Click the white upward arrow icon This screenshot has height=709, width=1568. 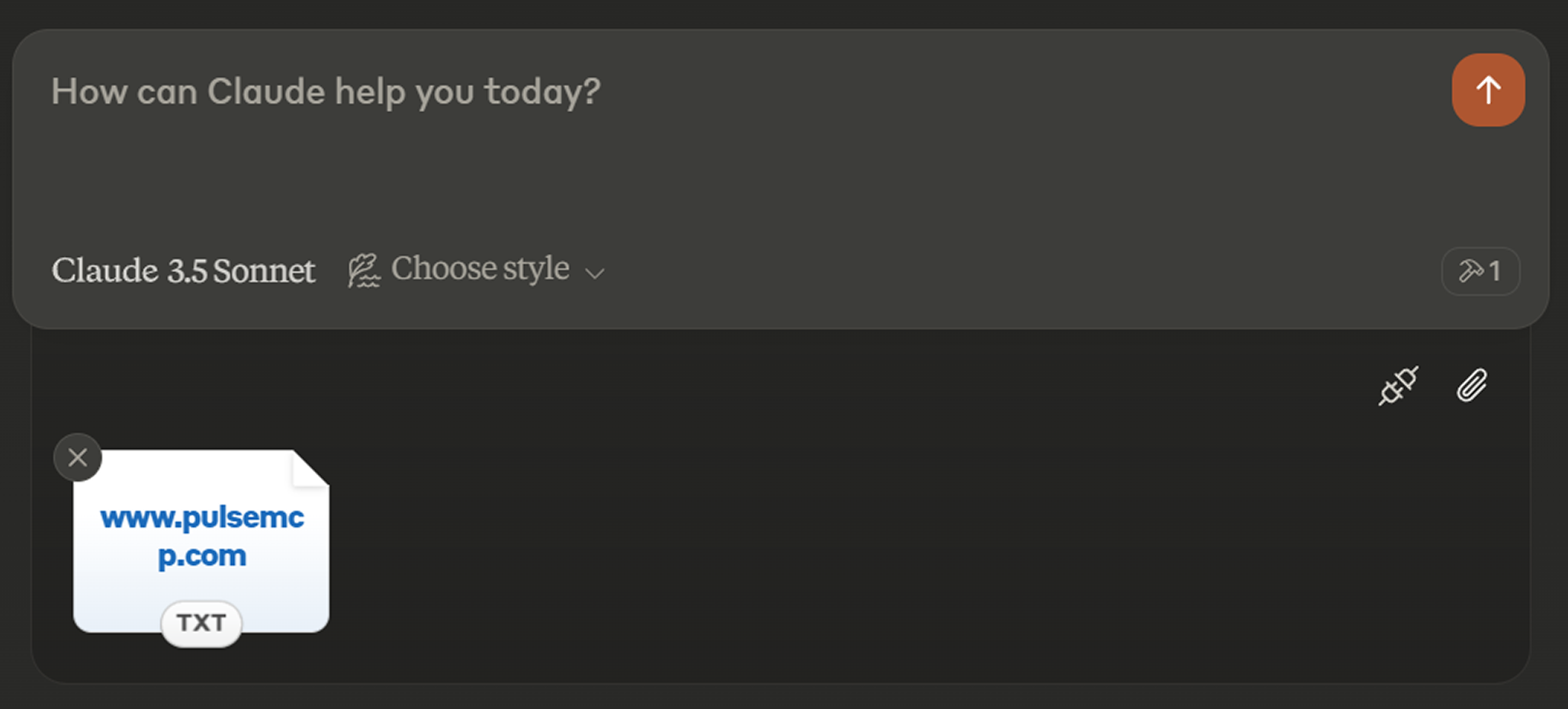pos(1488,90)
